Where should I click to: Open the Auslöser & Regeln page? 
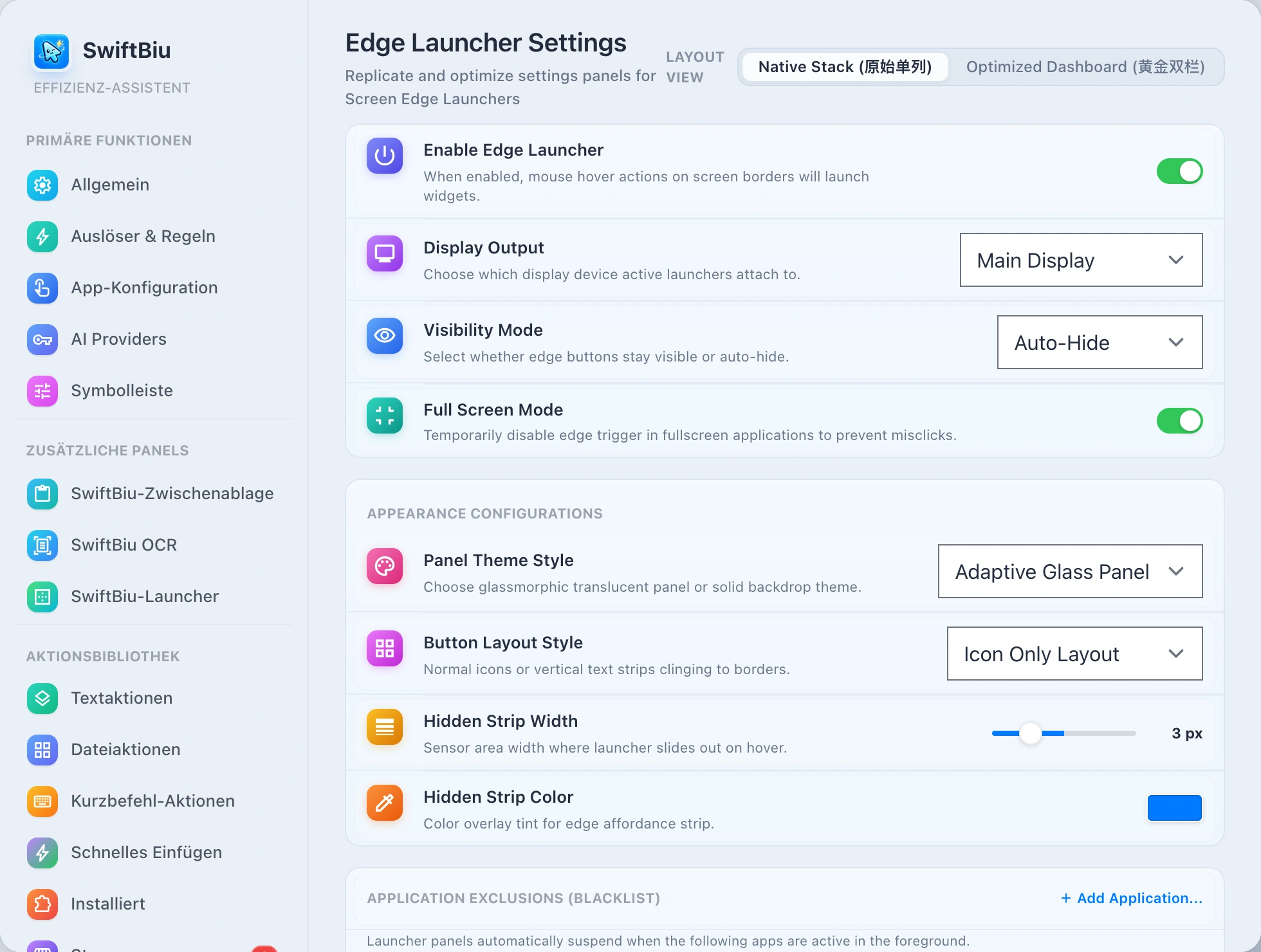click(x=154, y=237)
